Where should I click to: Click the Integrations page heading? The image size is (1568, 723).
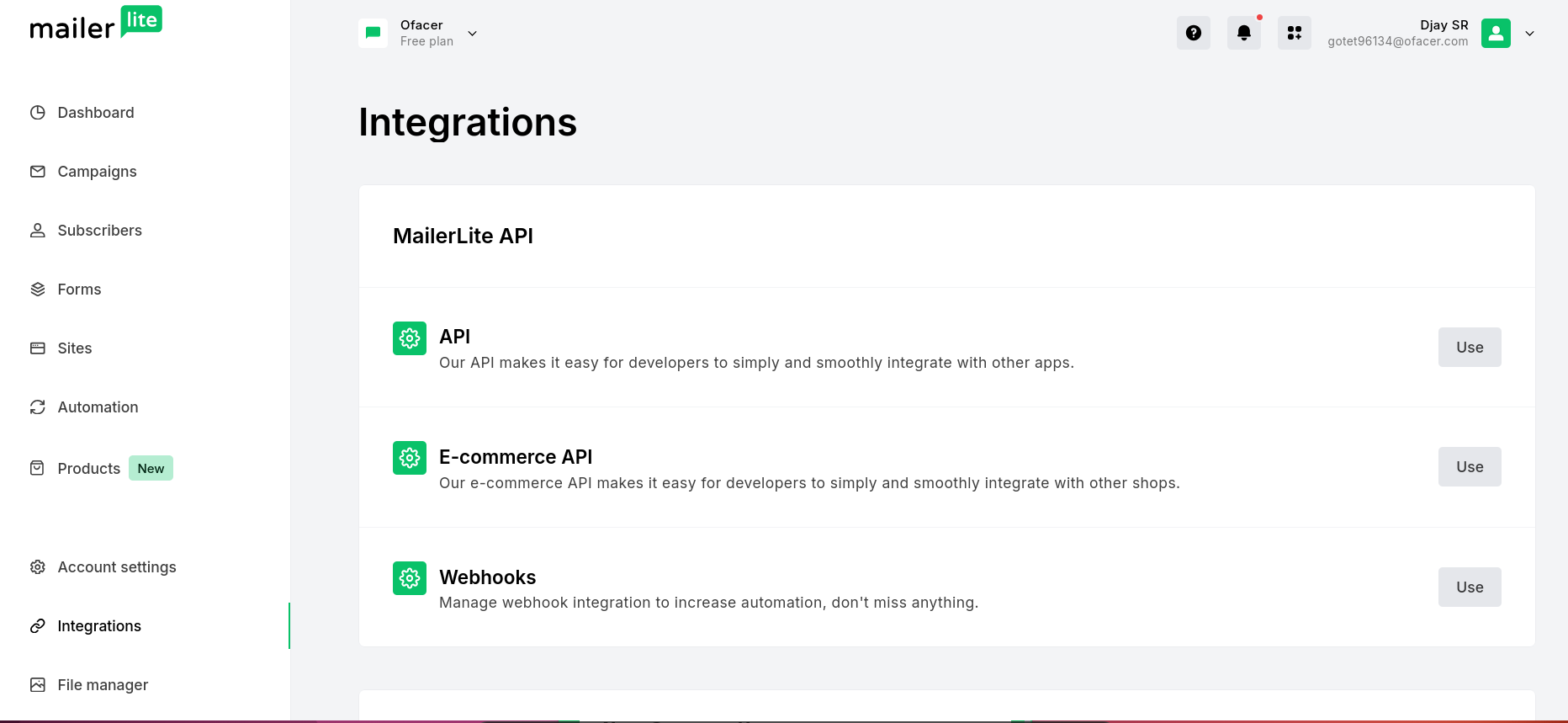pyautogui.click(x=468, y=122)
